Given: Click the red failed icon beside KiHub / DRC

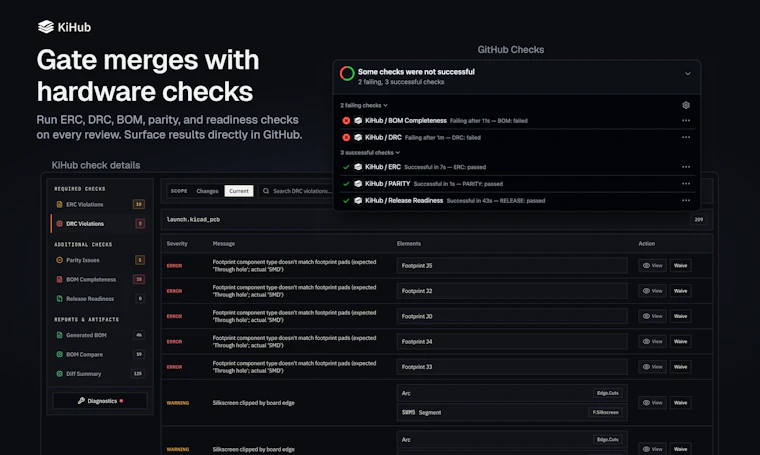Looking at the screenshot, I should pyautogui.click(x=346, y=137).
